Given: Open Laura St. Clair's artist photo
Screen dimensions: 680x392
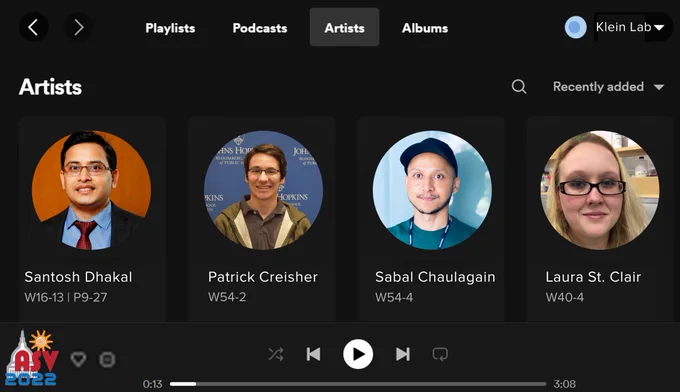Looking at the screenshot, I should 600,190.
